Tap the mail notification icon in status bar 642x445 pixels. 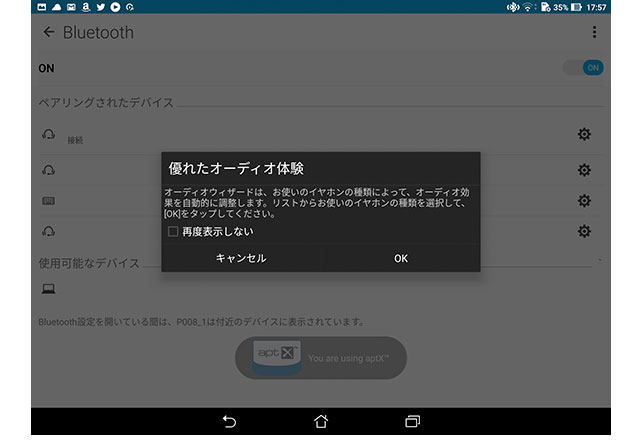(71, 7)
